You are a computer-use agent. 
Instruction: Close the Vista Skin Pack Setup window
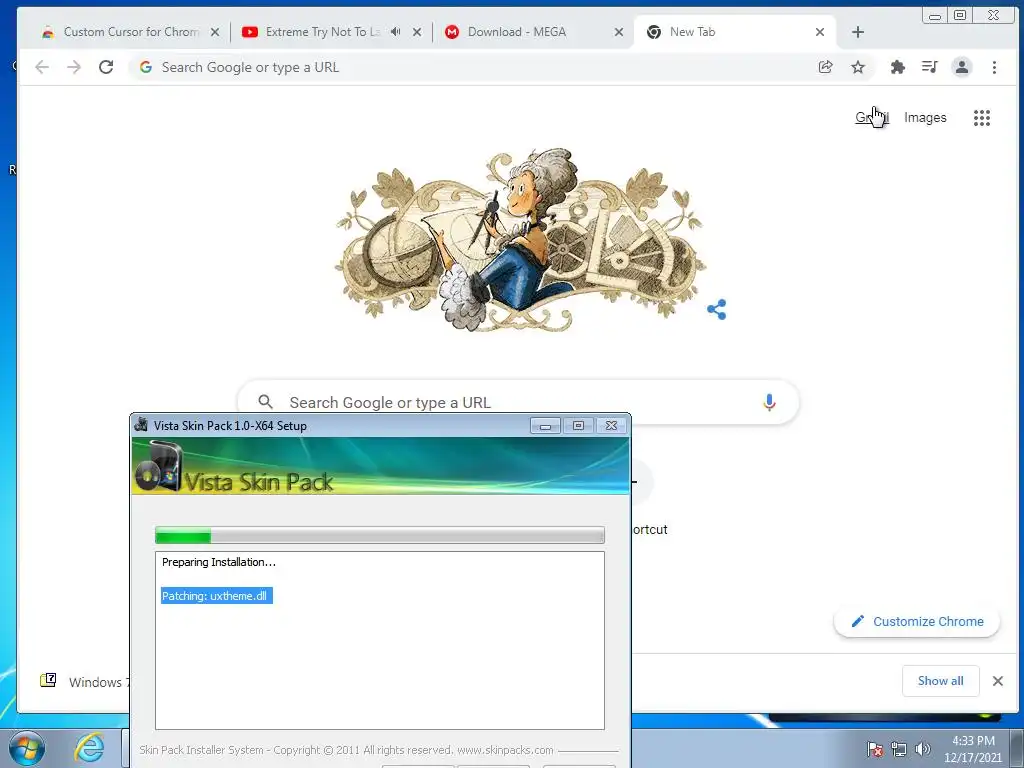(x=611, y=426)
